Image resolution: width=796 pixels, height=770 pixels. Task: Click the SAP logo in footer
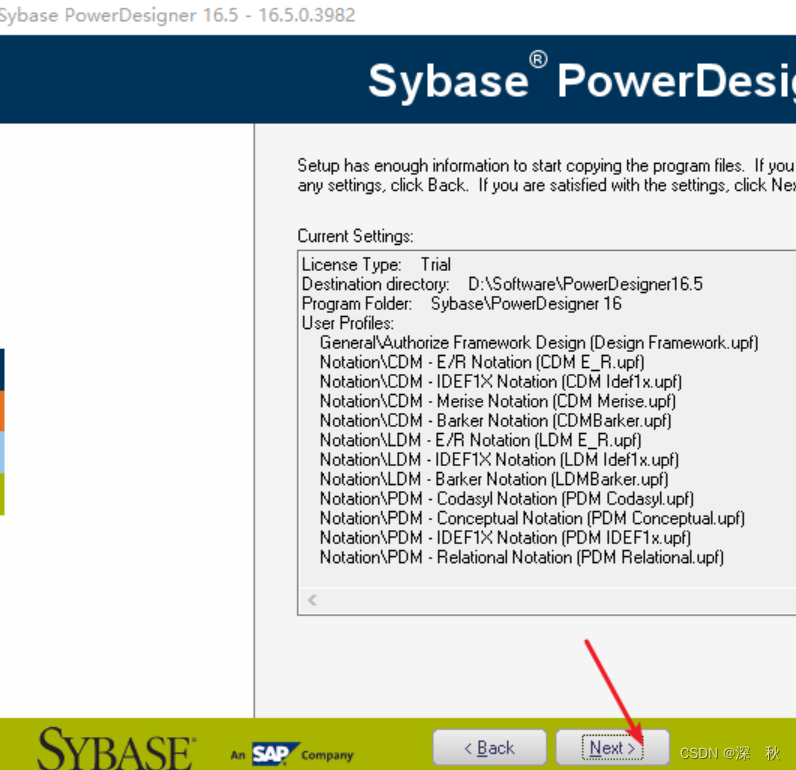tap(274, 754)
